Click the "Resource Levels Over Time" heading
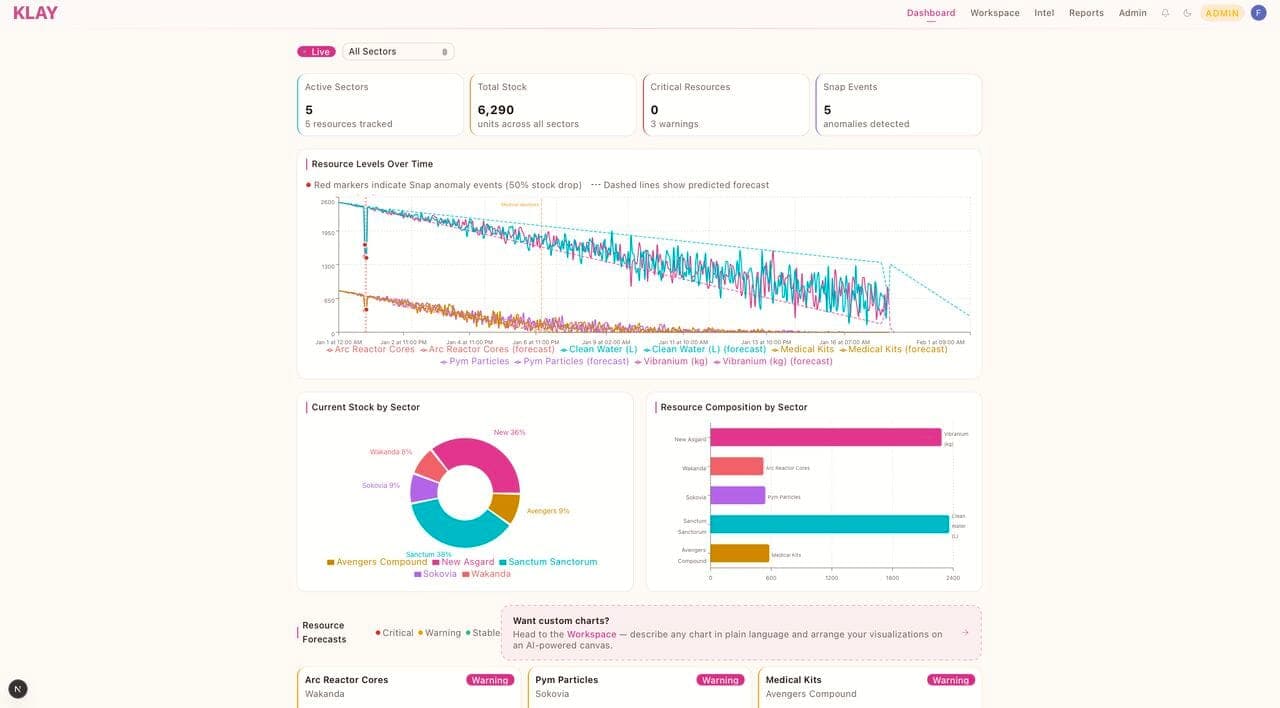The height and width of the screenshot is (708, 1280). (x=372, y=164)
